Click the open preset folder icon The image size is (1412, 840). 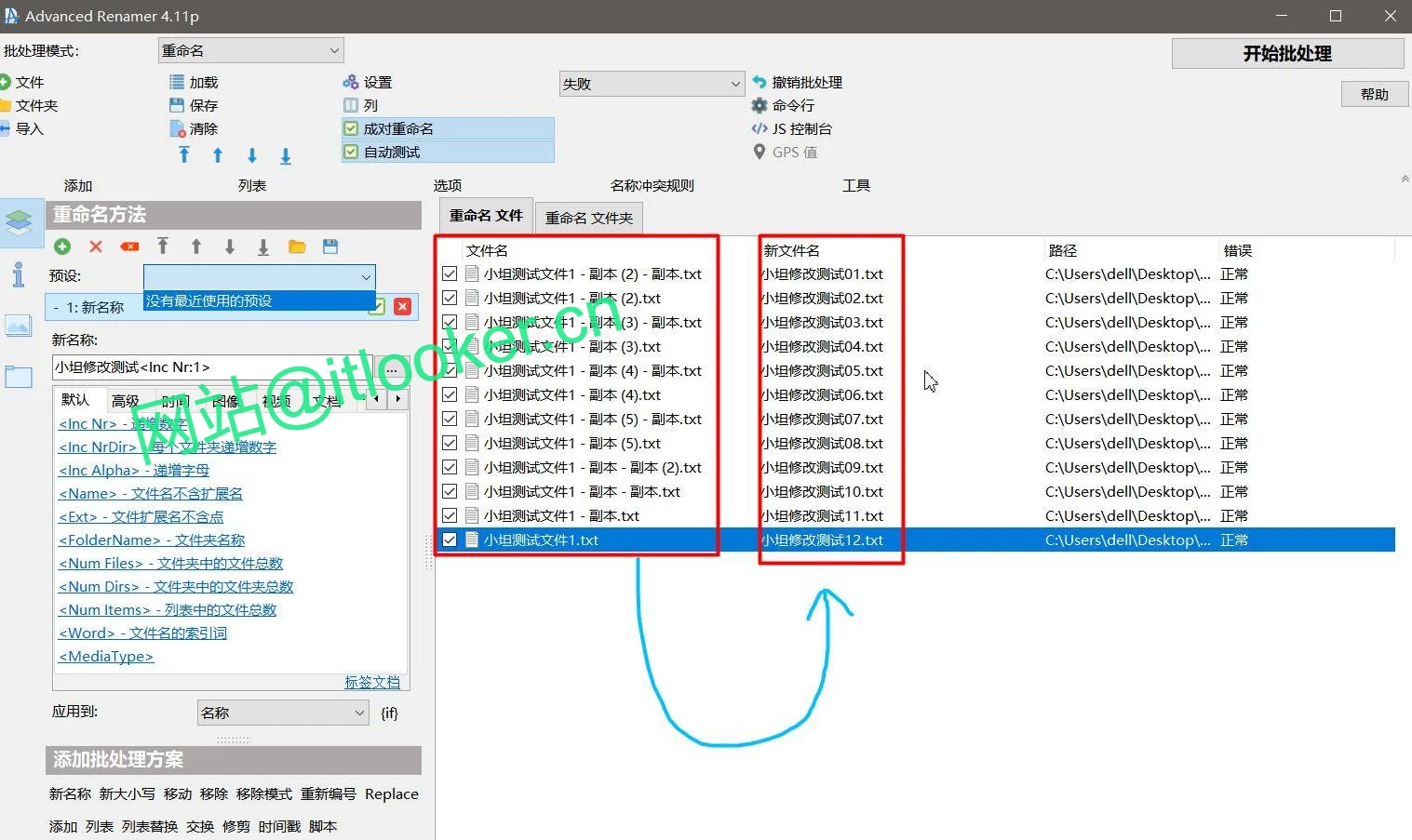tap(297, 247)
